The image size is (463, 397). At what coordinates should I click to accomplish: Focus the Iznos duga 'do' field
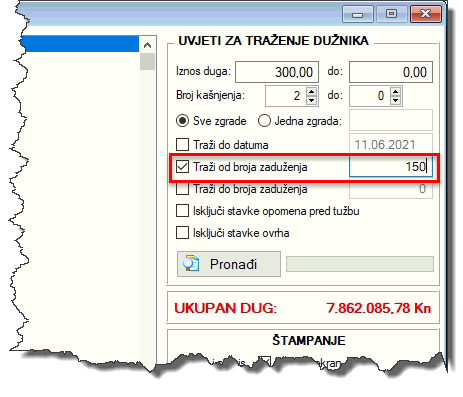click(391, 72)
